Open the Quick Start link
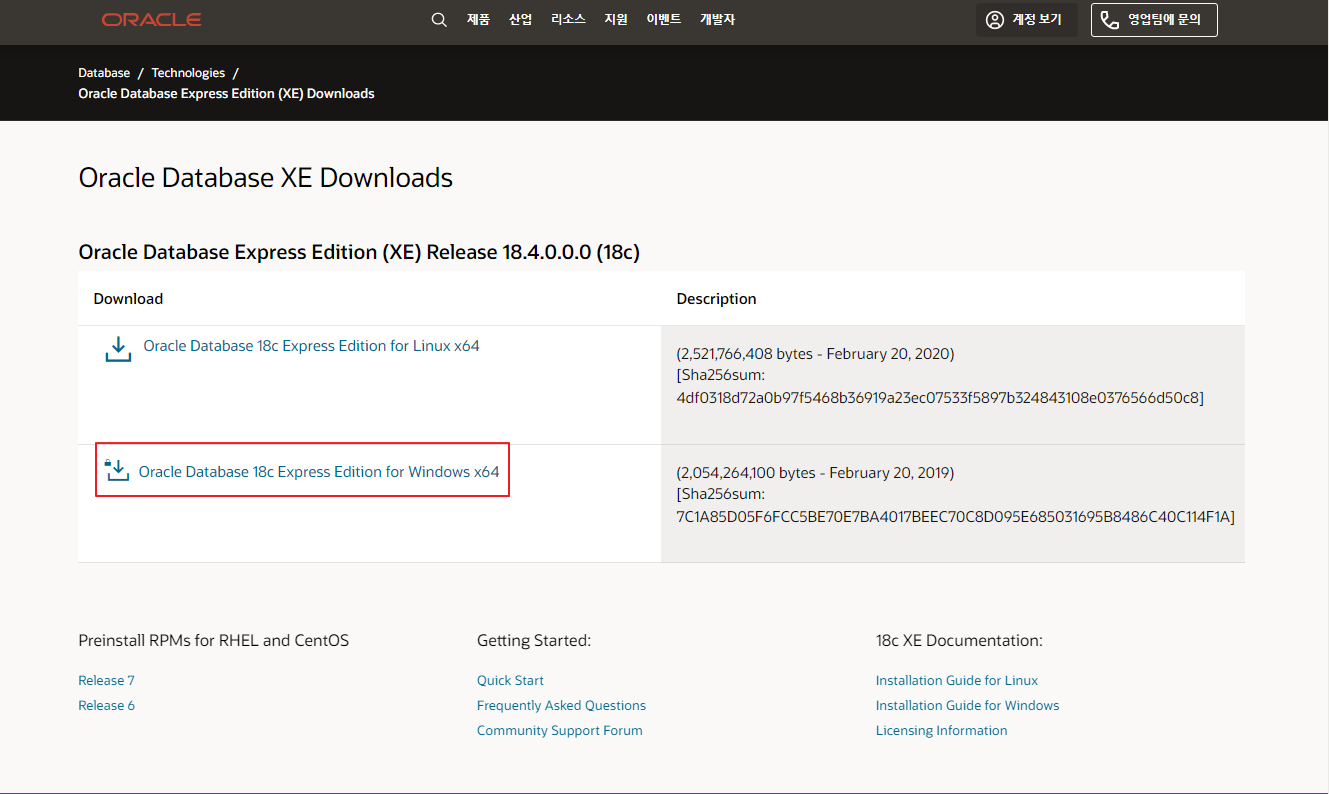 pos(510,681)
